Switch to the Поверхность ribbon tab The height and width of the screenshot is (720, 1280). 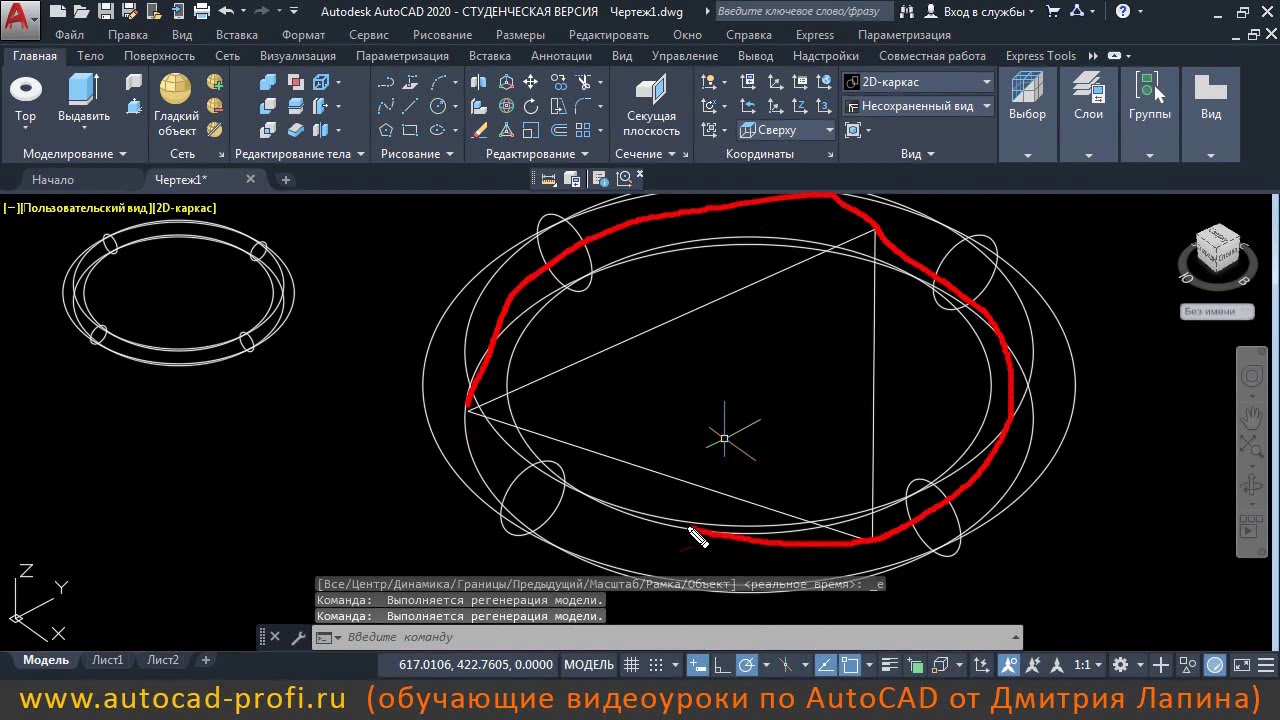point(159,56)
